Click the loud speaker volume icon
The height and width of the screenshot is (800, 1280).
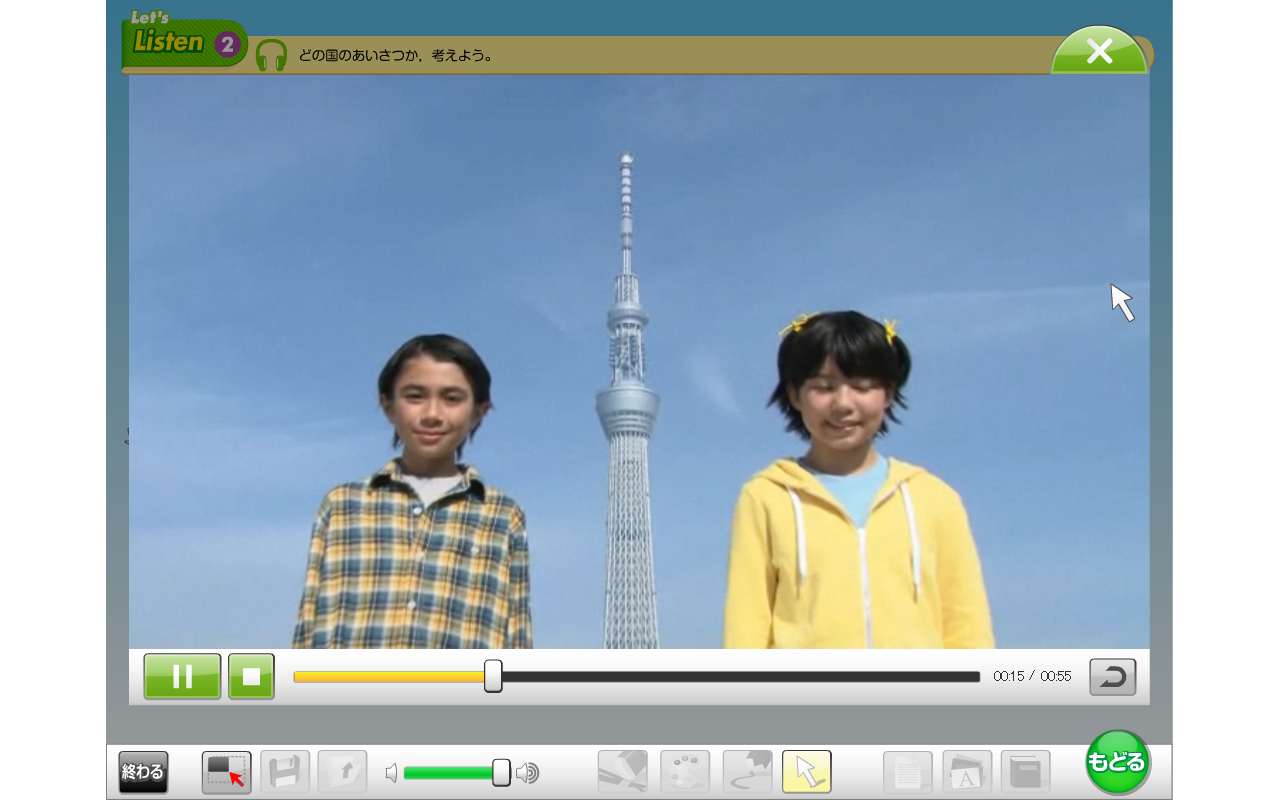tap(527, 773)
